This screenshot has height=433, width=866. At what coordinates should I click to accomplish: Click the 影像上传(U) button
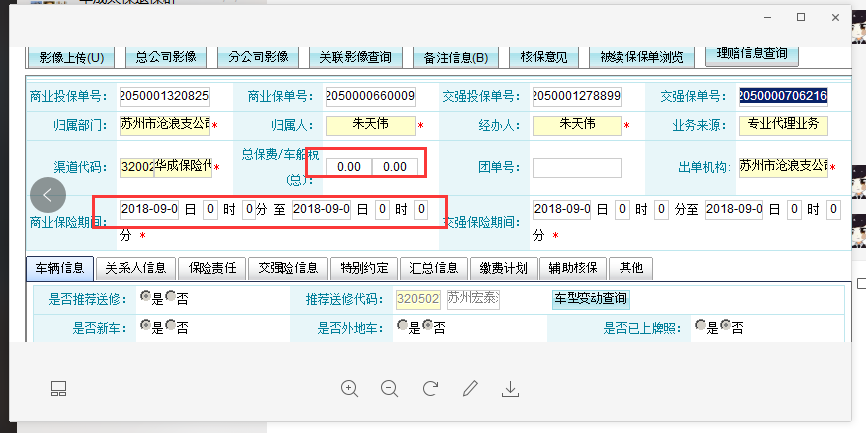point(72,57)
